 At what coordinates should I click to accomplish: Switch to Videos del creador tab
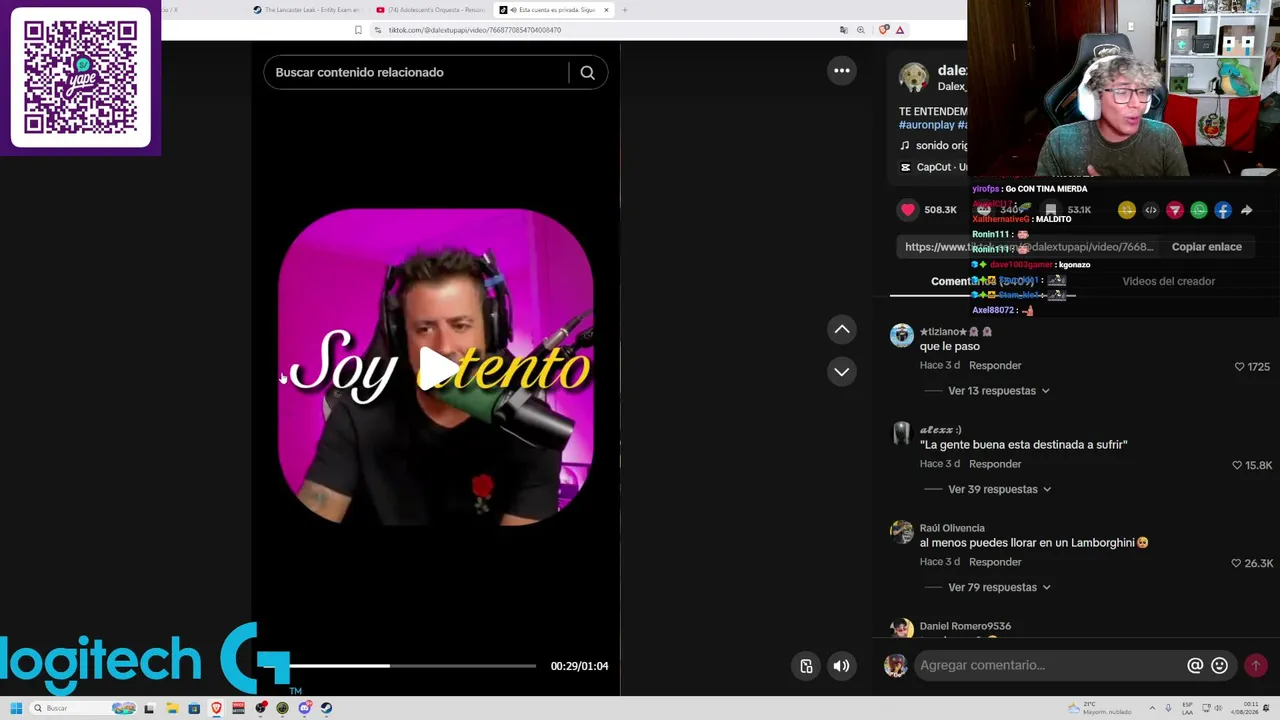pos(1168,281)
